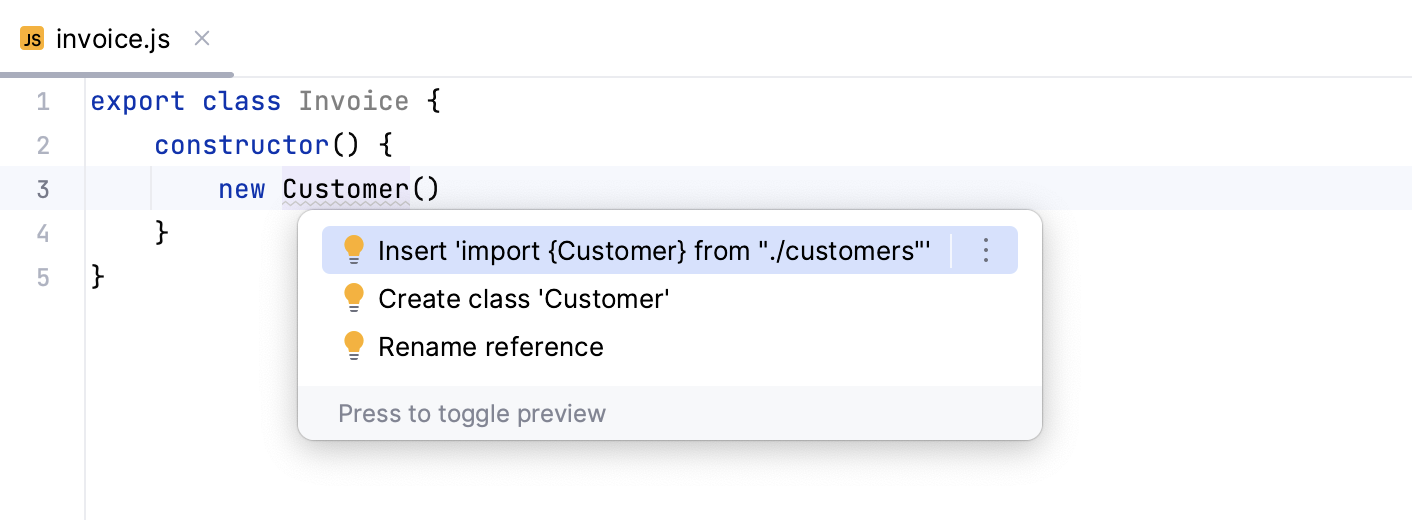This screenshot has height=520, width=1412.
Task: Click the underlined Customer reference in code
Action: pos(346,189)
